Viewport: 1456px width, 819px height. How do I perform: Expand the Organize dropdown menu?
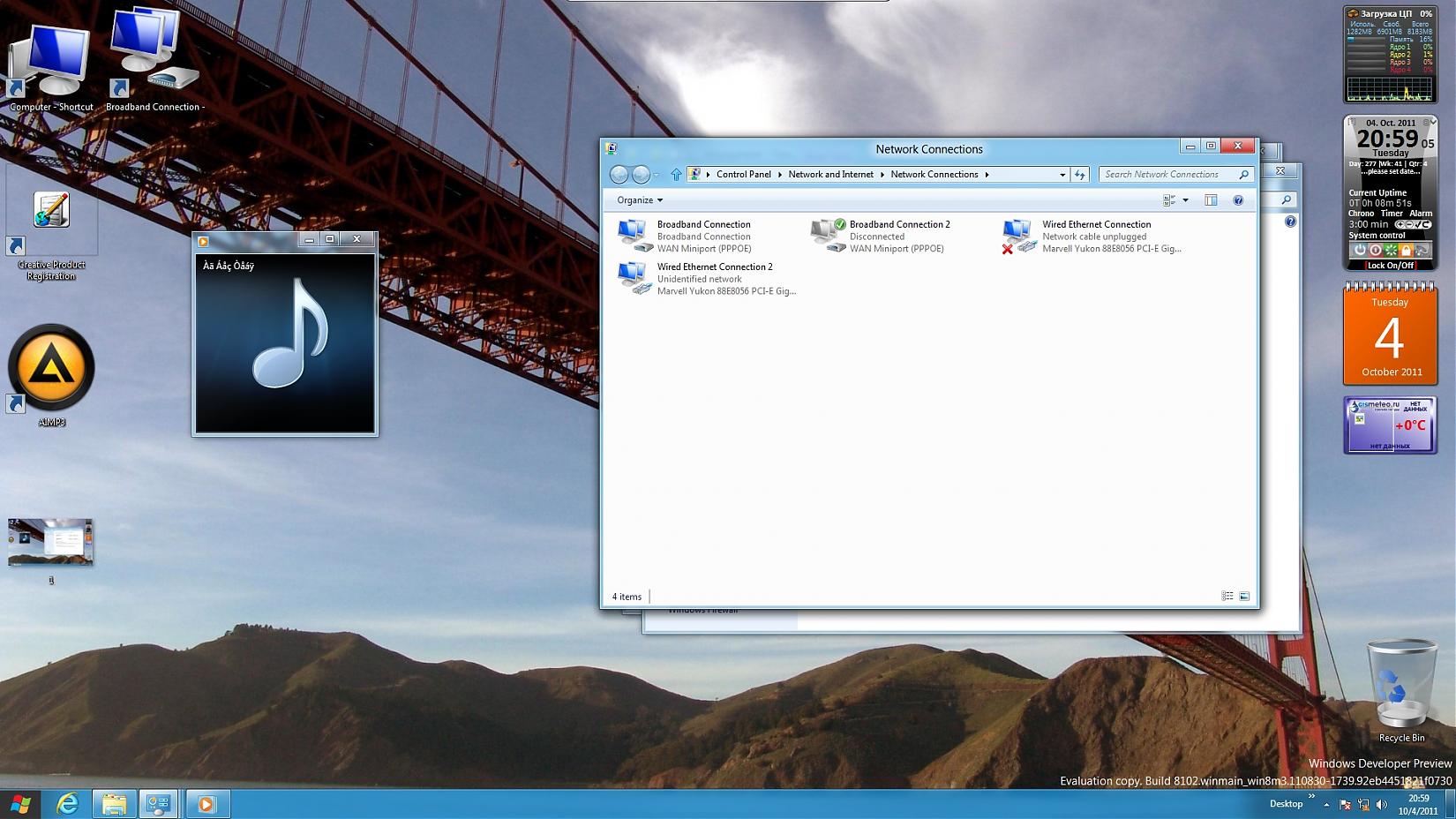(x=640, y=200)
